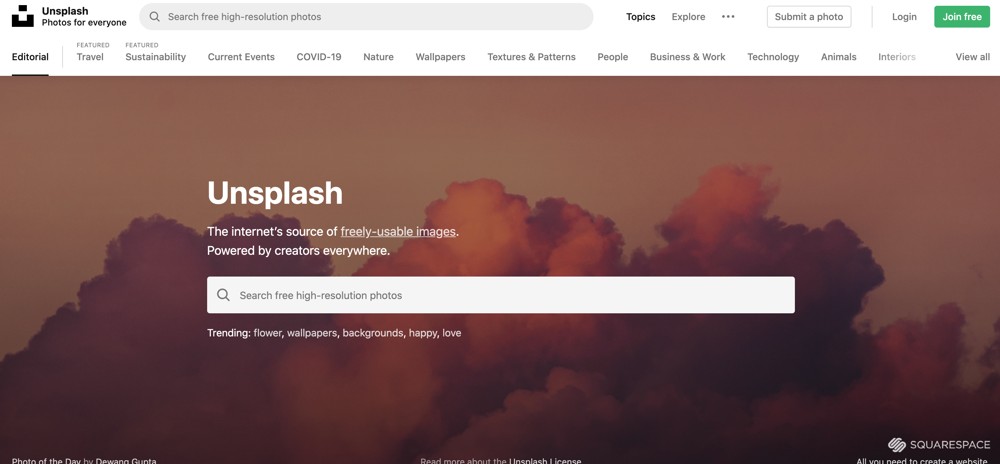Select the Editorial tab
The height and width of the screenshot is (464, 1000).
[x=30, y=57]
